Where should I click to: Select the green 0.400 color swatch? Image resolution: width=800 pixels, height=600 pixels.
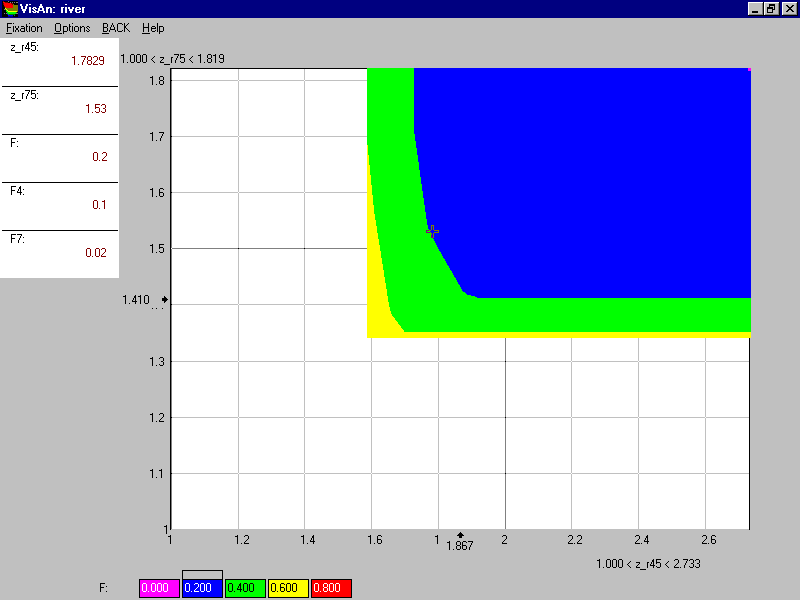(x=245, y=588)
